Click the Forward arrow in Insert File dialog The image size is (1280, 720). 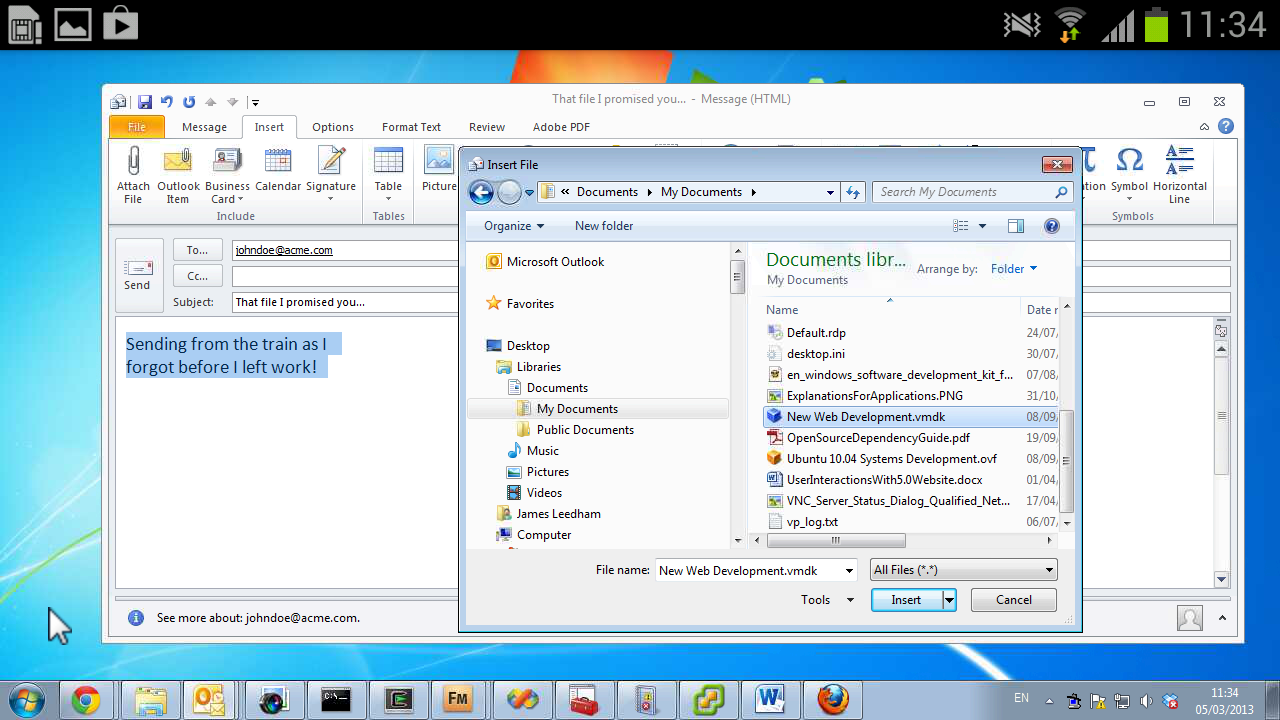pos(509,192)
